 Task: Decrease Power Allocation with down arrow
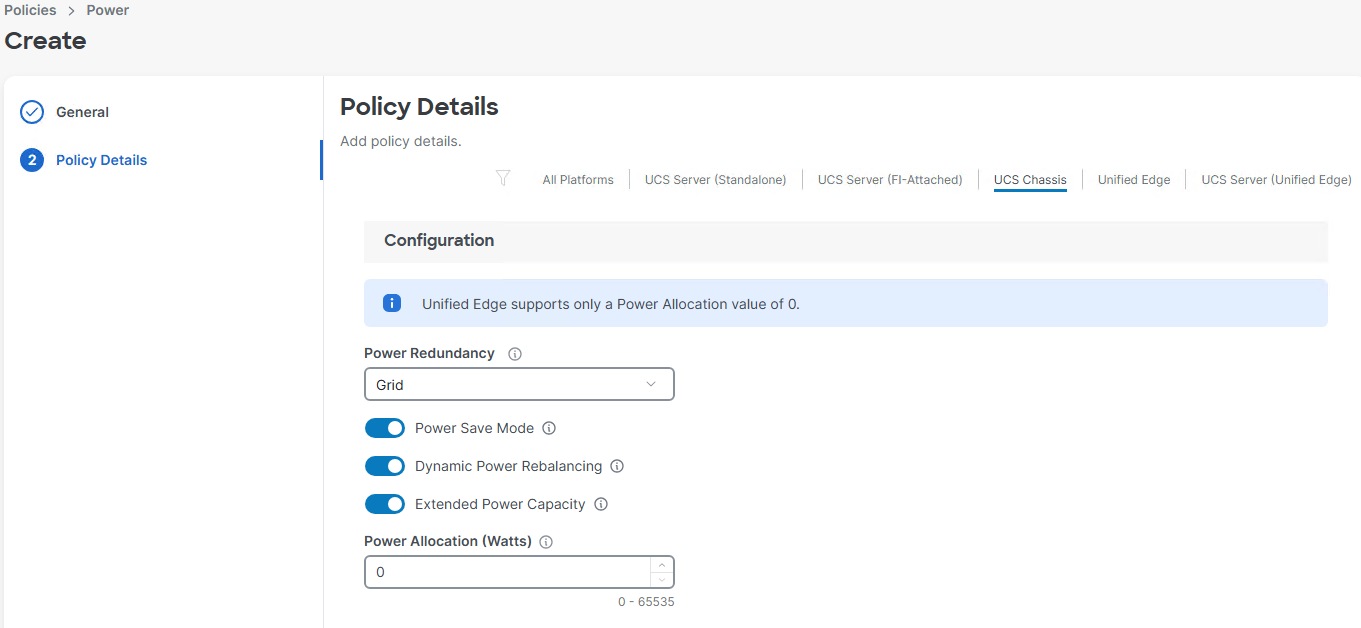tap(662, 580)
